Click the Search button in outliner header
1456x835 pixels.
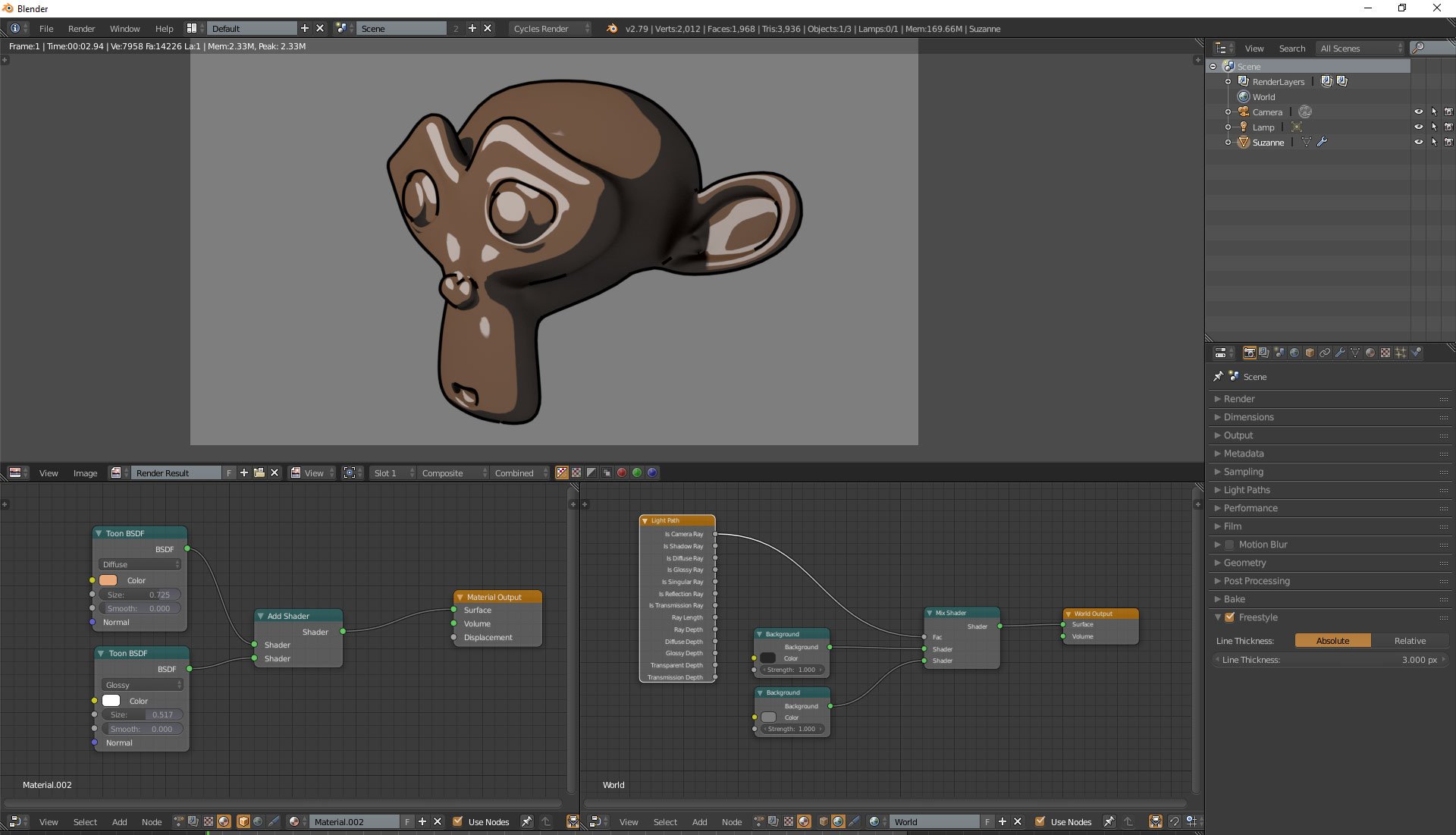(1291, 48)
